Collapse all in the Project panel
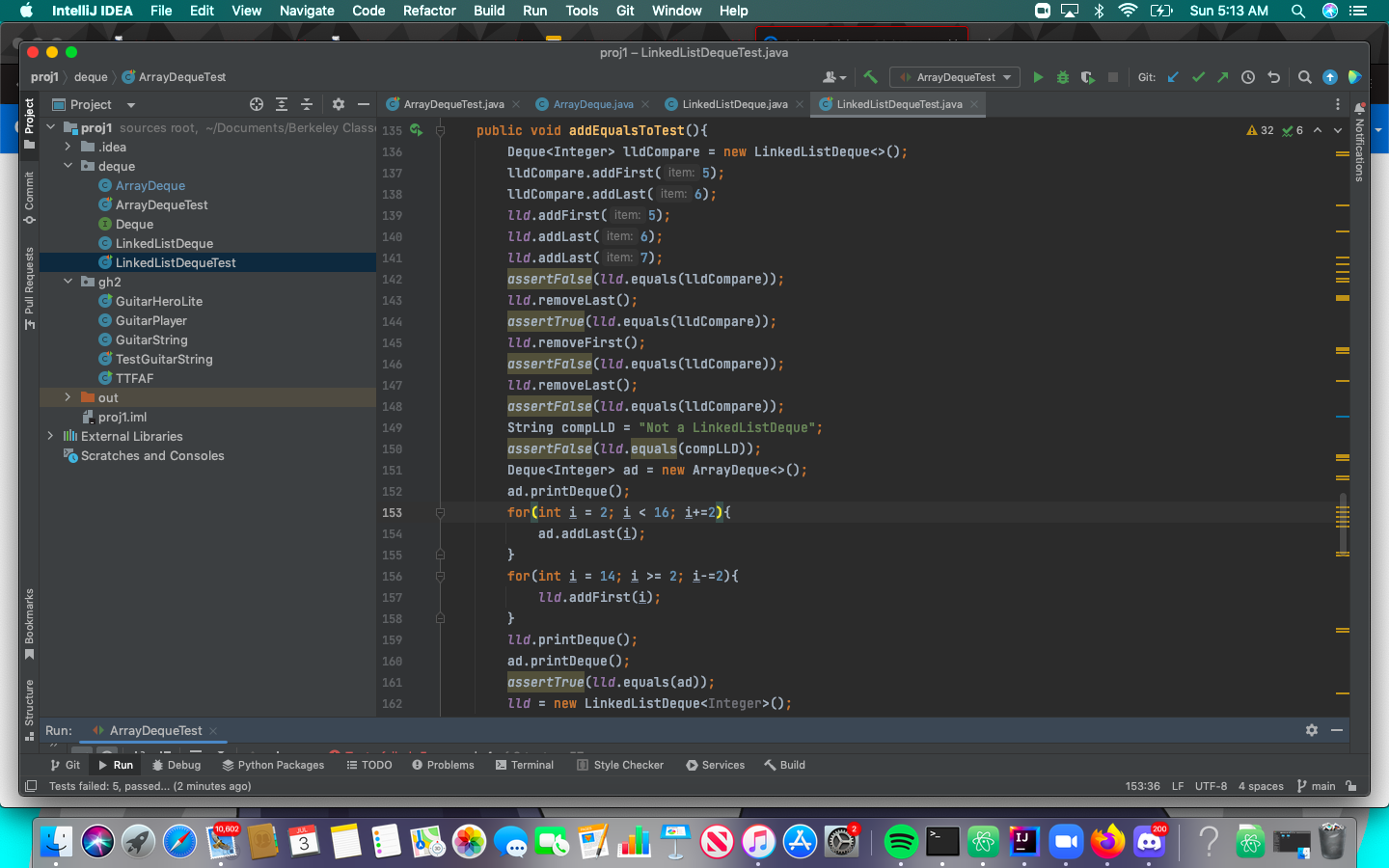The image size is (1389, 868). point(307,104)
